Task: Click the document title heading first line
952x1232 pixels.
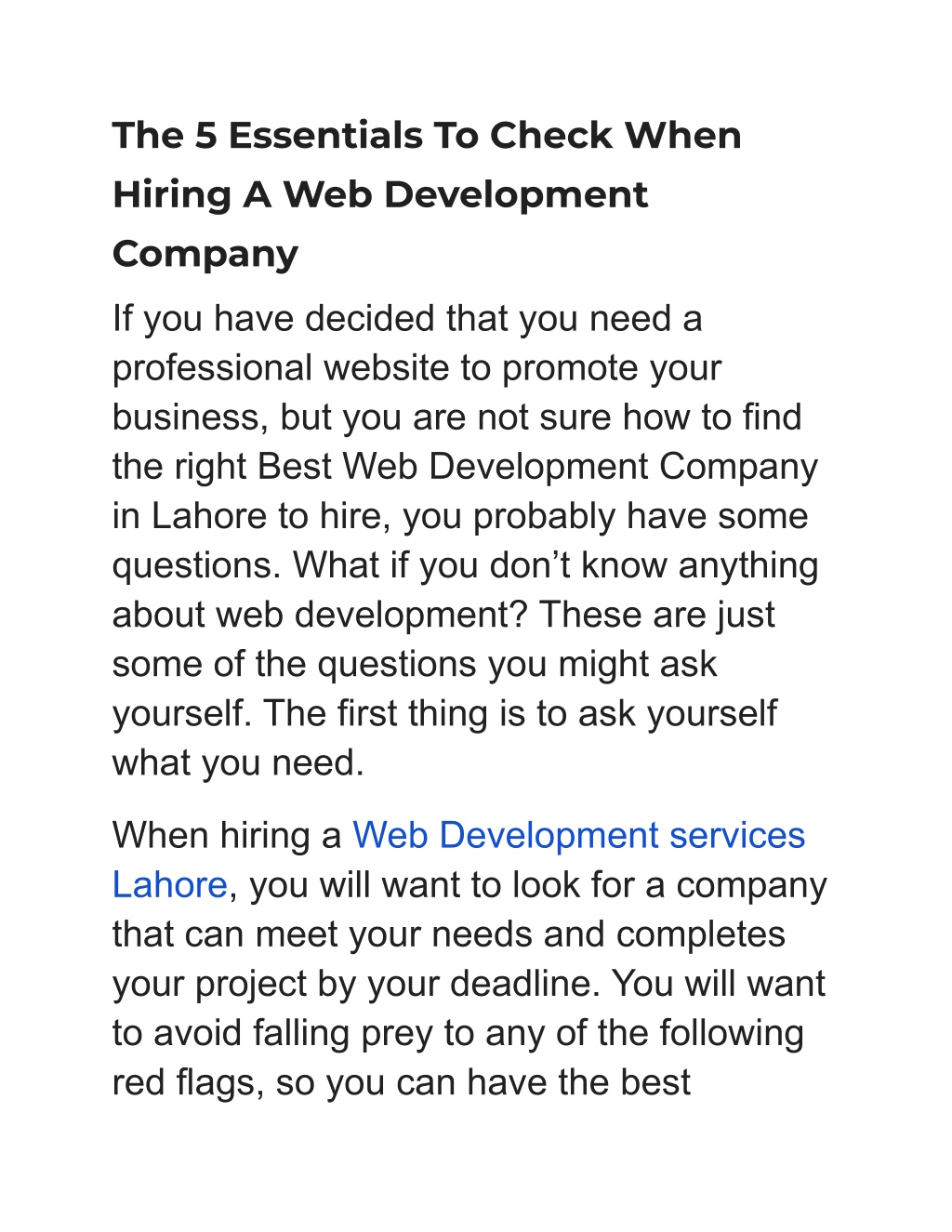Action: tap(427, 136)
